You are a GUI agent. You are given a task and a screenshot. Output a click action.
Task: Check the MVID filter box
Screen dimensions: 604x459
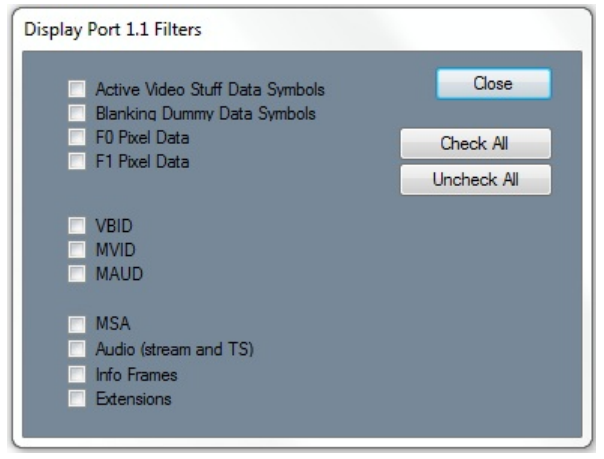click(77, 250)
